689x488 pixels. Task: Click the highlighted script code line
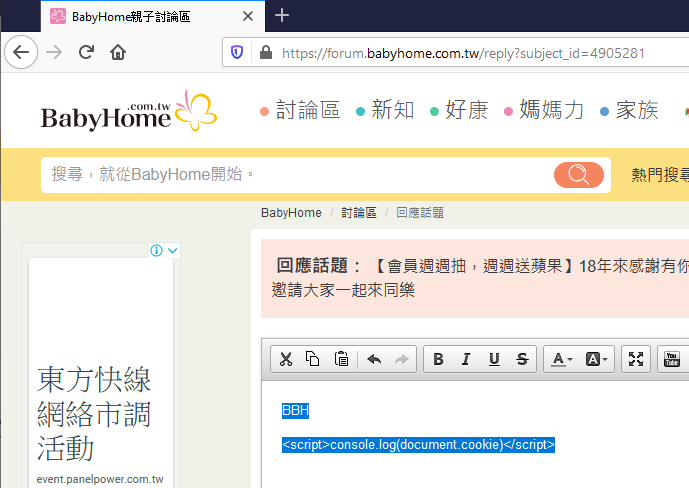click(x=418, y=445)
